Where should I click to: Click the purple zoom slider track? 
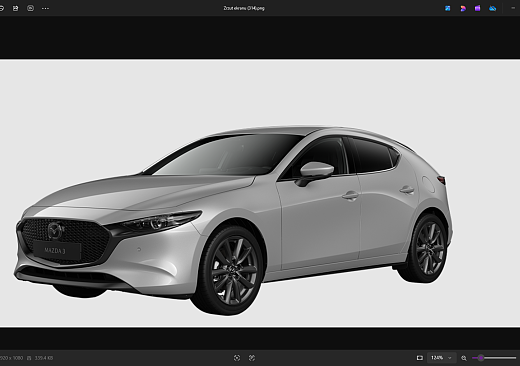pos(494,358)
